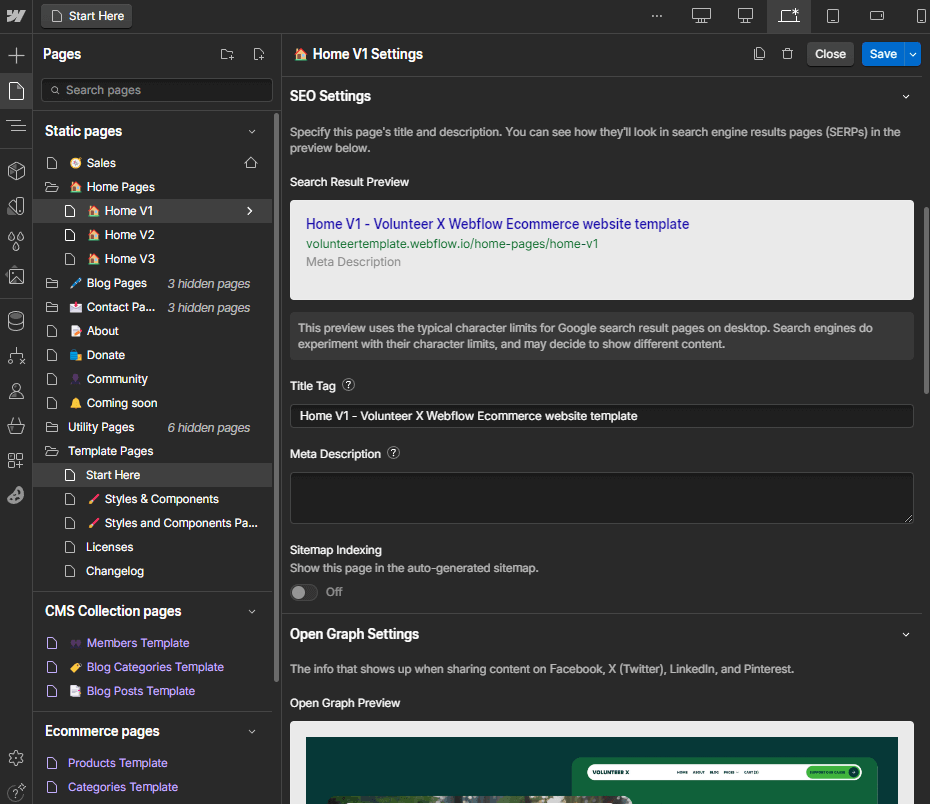Open the Ecommerce panel with the basket icon

click(x=16, y=426)
